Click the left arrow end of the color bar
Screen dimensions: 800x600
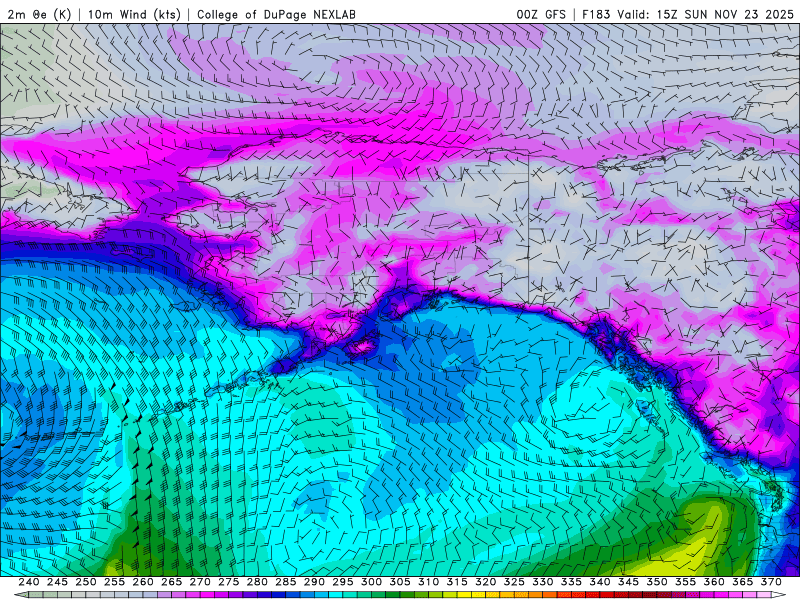pyautogui.click(x=21, y=595)
